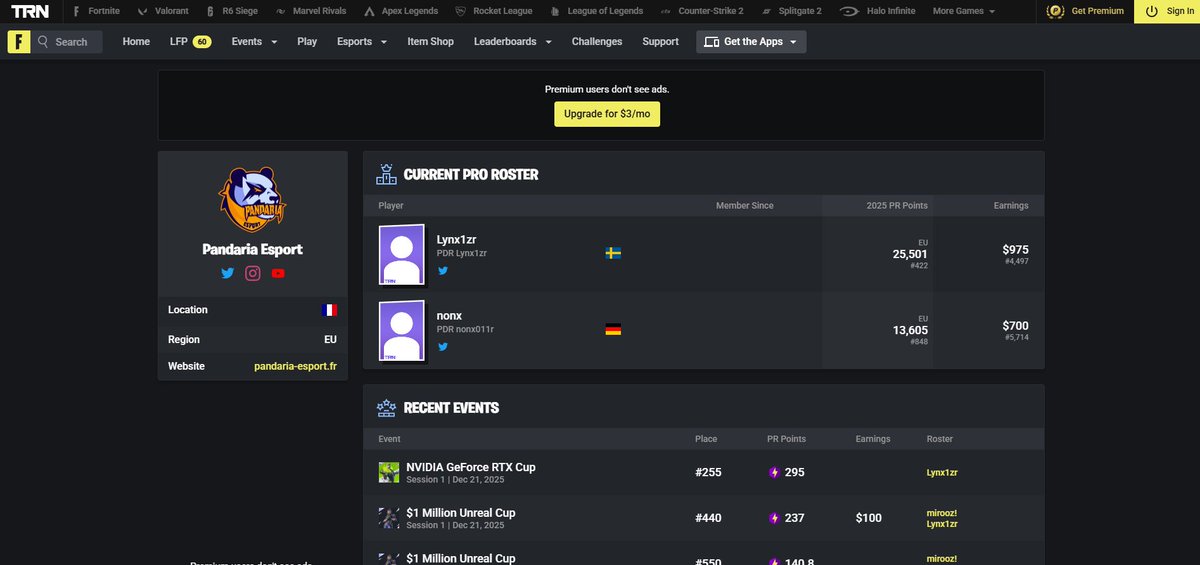Viewport: 1200px width, 565px height.
Task: Open the TRN logo home link
Action: (x=30, y=11)
